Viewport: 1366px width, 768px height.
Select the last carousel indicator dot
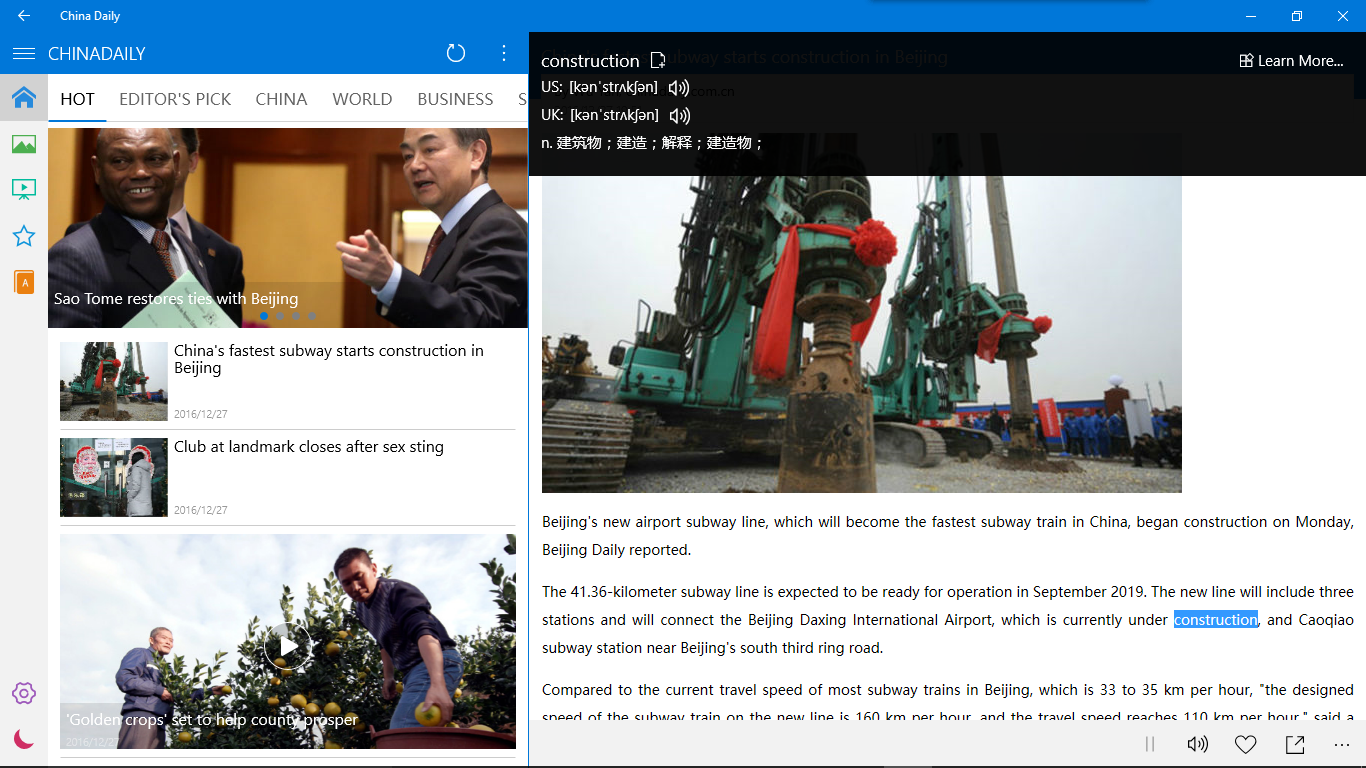pos(312,316)
